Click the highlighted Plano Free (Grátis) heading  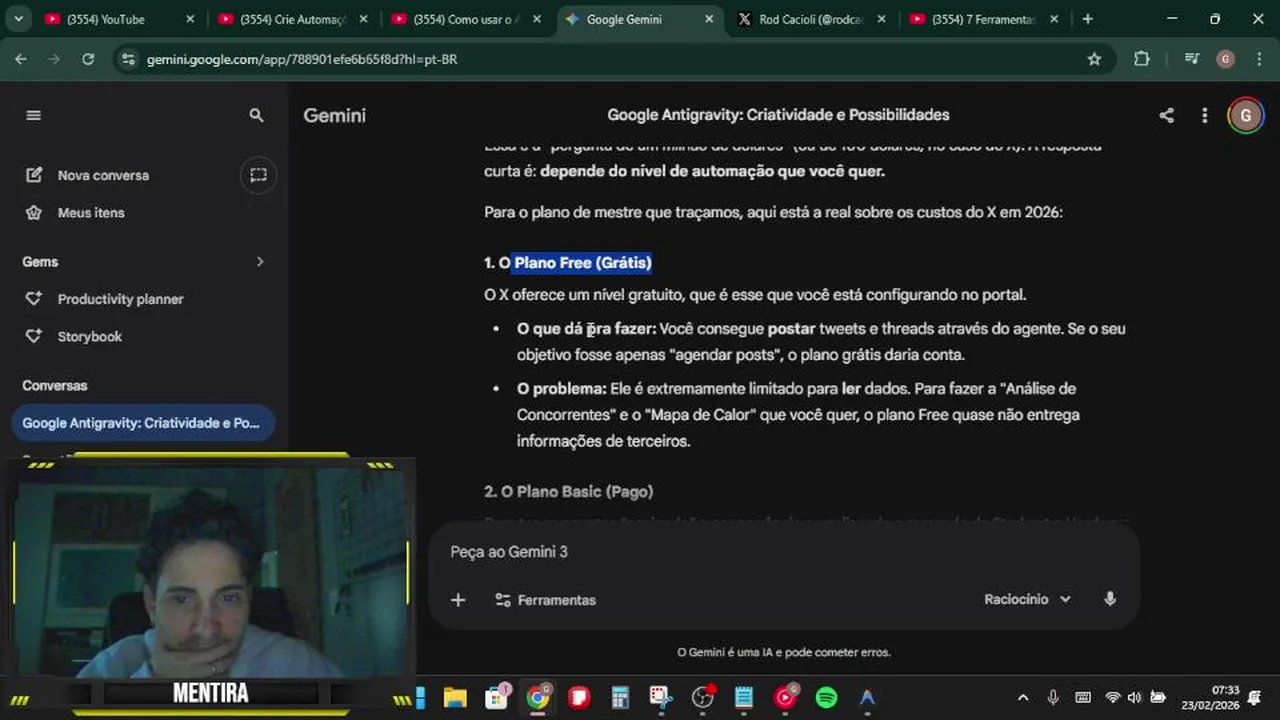tap(583, 262)
